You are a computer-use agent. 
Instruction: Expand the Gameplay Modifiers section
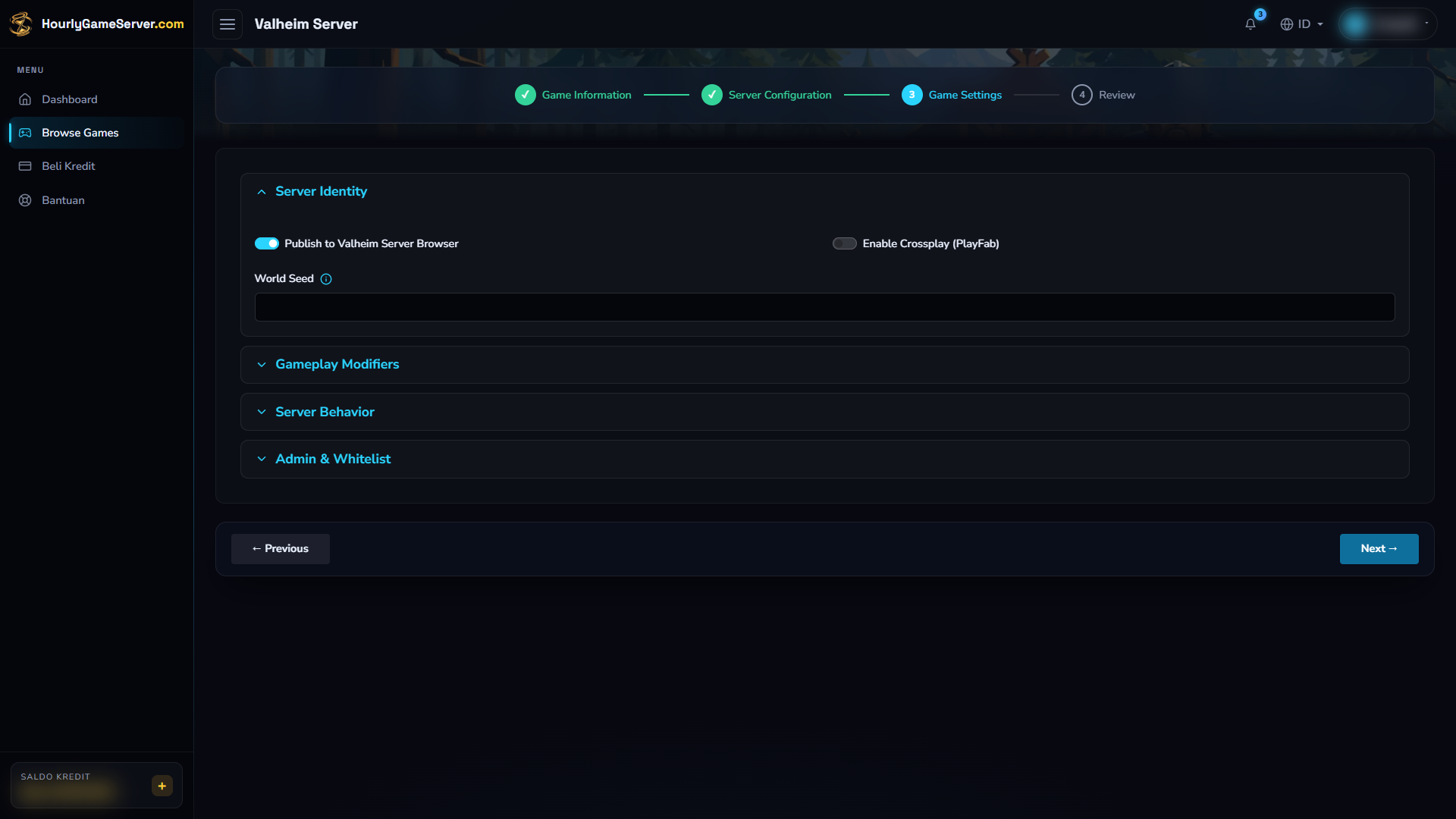825,365
